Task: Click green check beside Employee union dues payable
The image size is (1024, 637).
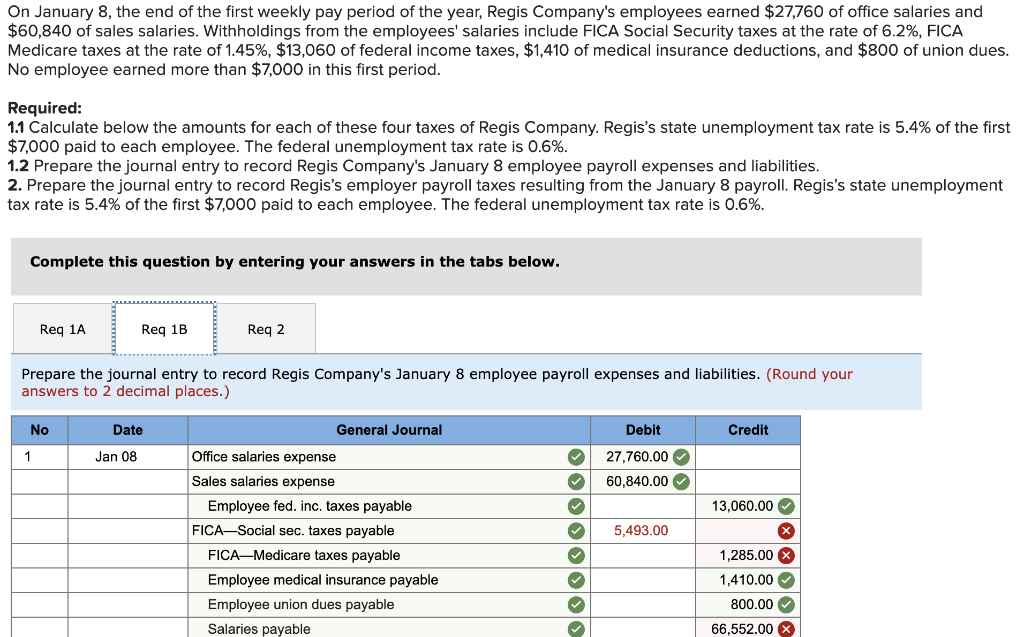Action: [576, 604]
